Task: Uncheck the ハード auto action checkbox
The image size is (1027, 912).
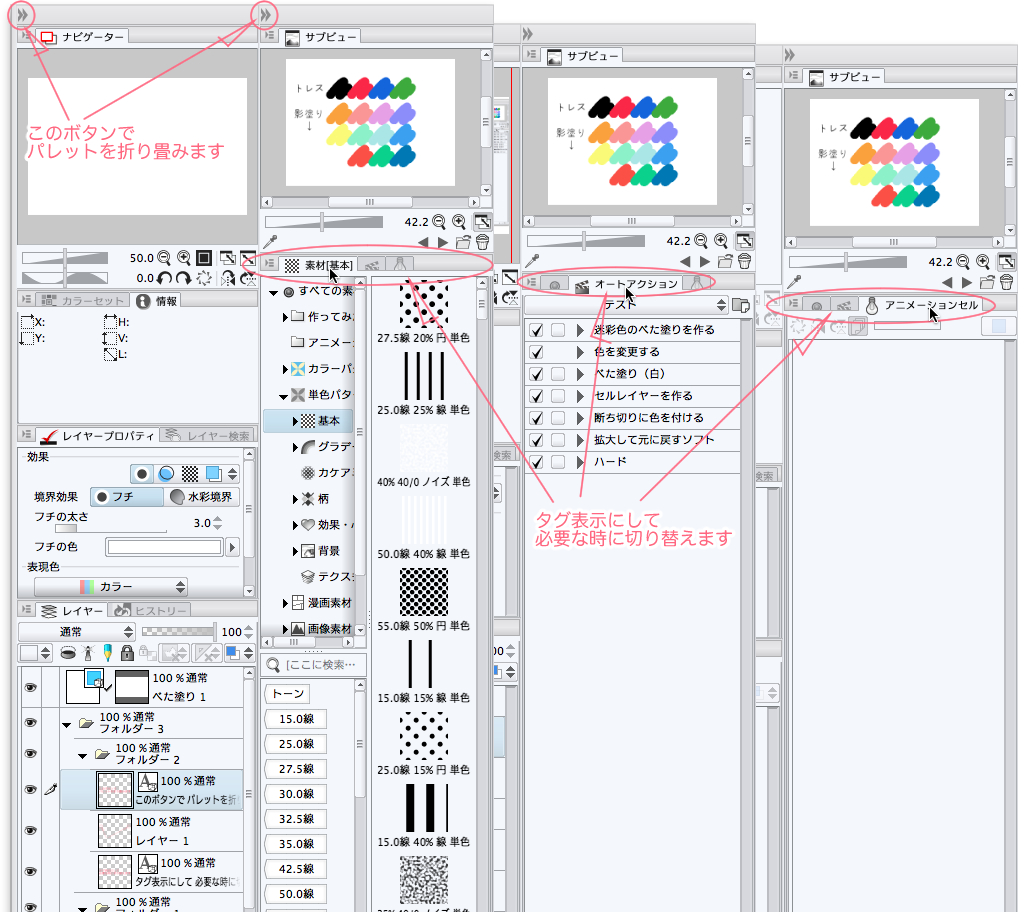Action: pyautogui.click(x=536, y=462)
